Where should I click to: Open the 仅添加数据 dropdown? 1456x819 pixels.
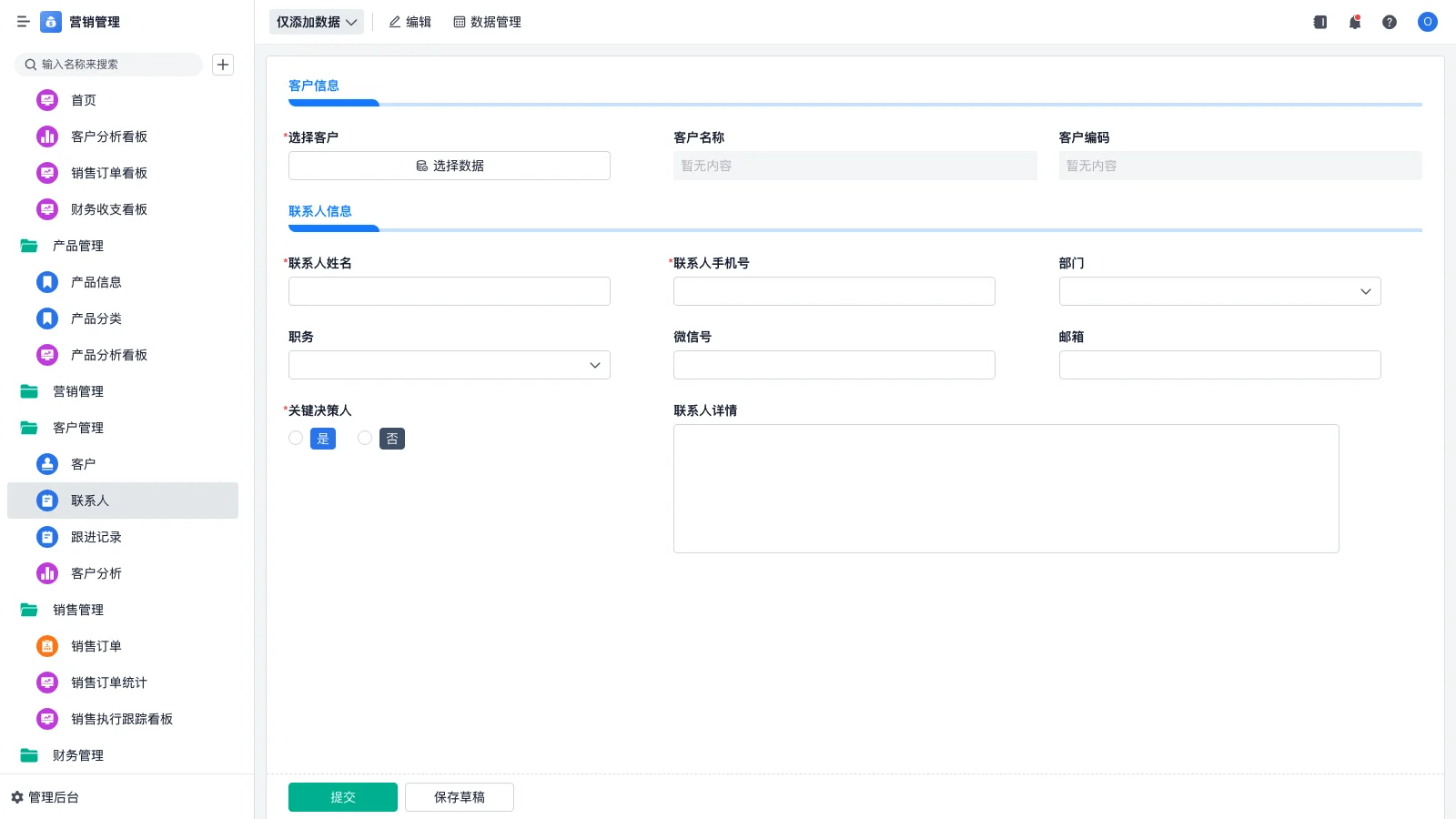(x=316, y=22)
